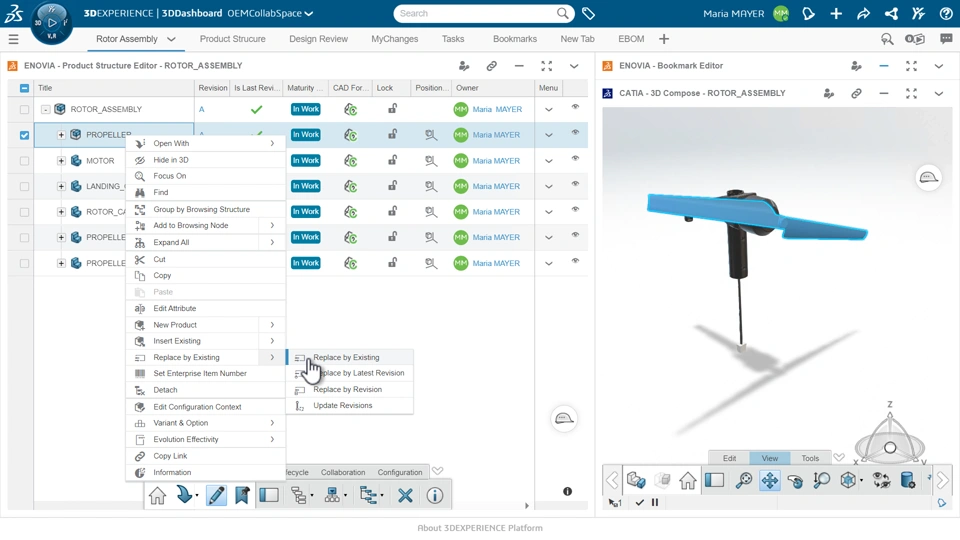960x540 pixels.
Task: Toggle the select-all checkbox in the table header
Action: [x=24, y=88]
